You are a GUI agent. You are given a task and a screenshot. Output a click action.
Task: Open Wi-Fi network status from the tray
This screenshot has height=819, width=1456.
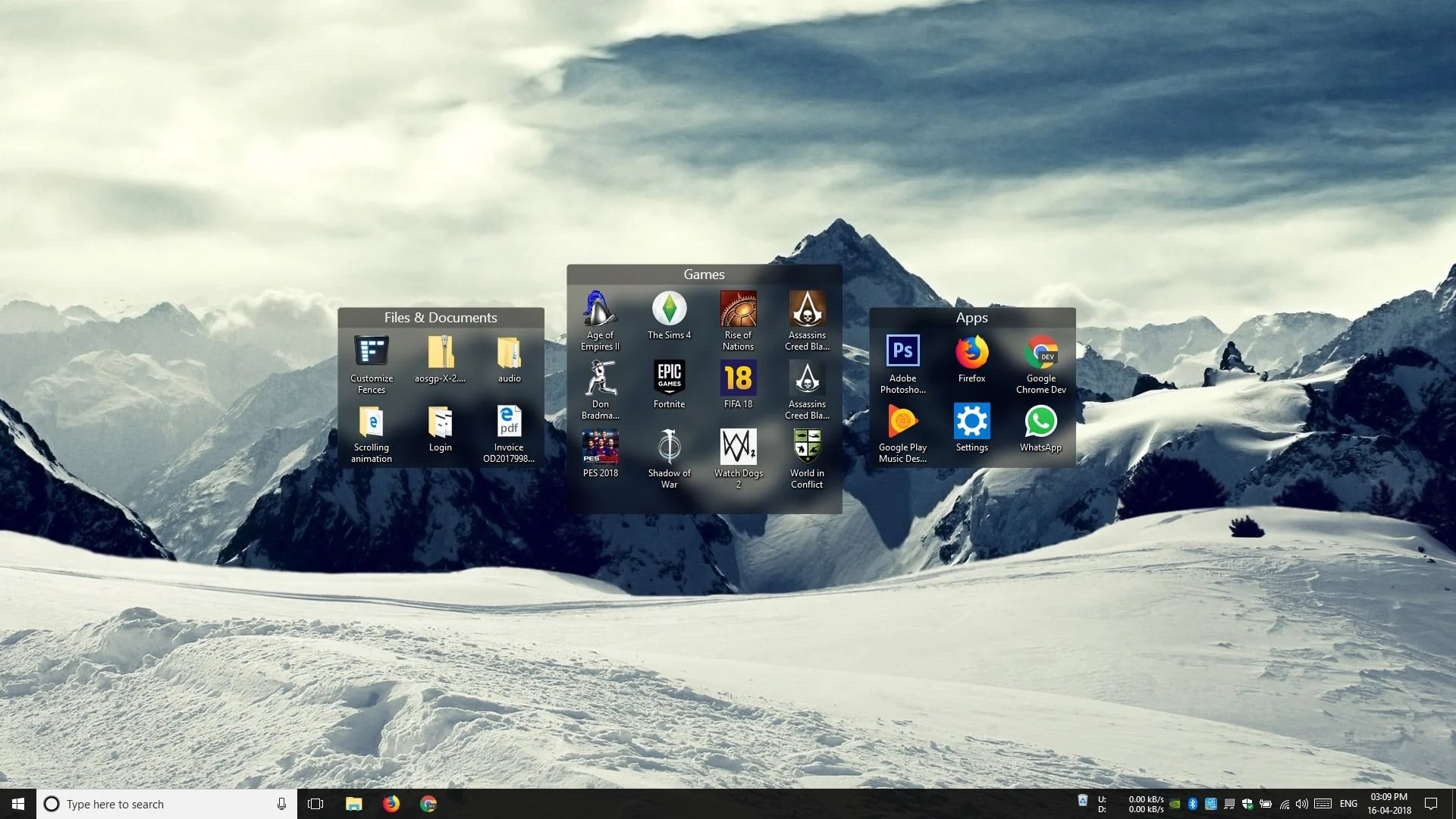click(x=1285, y=803)
